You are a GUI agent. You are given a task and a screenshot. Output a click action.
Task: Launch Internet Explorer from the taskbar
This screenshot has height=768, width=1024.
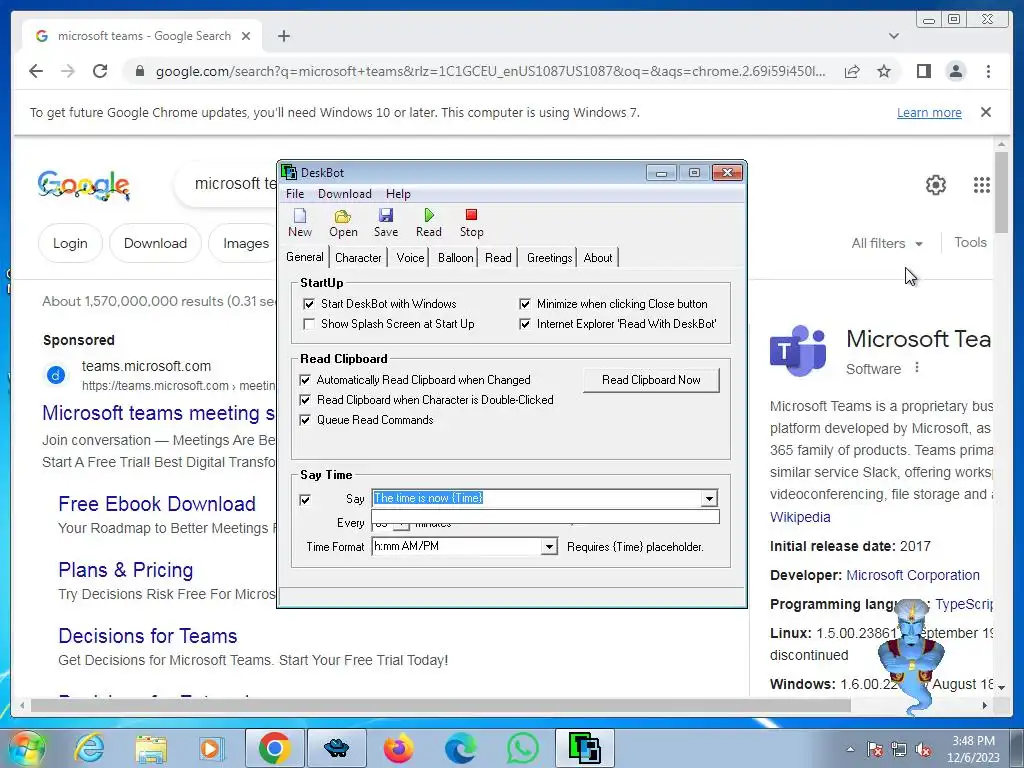[x=90, y=748]
